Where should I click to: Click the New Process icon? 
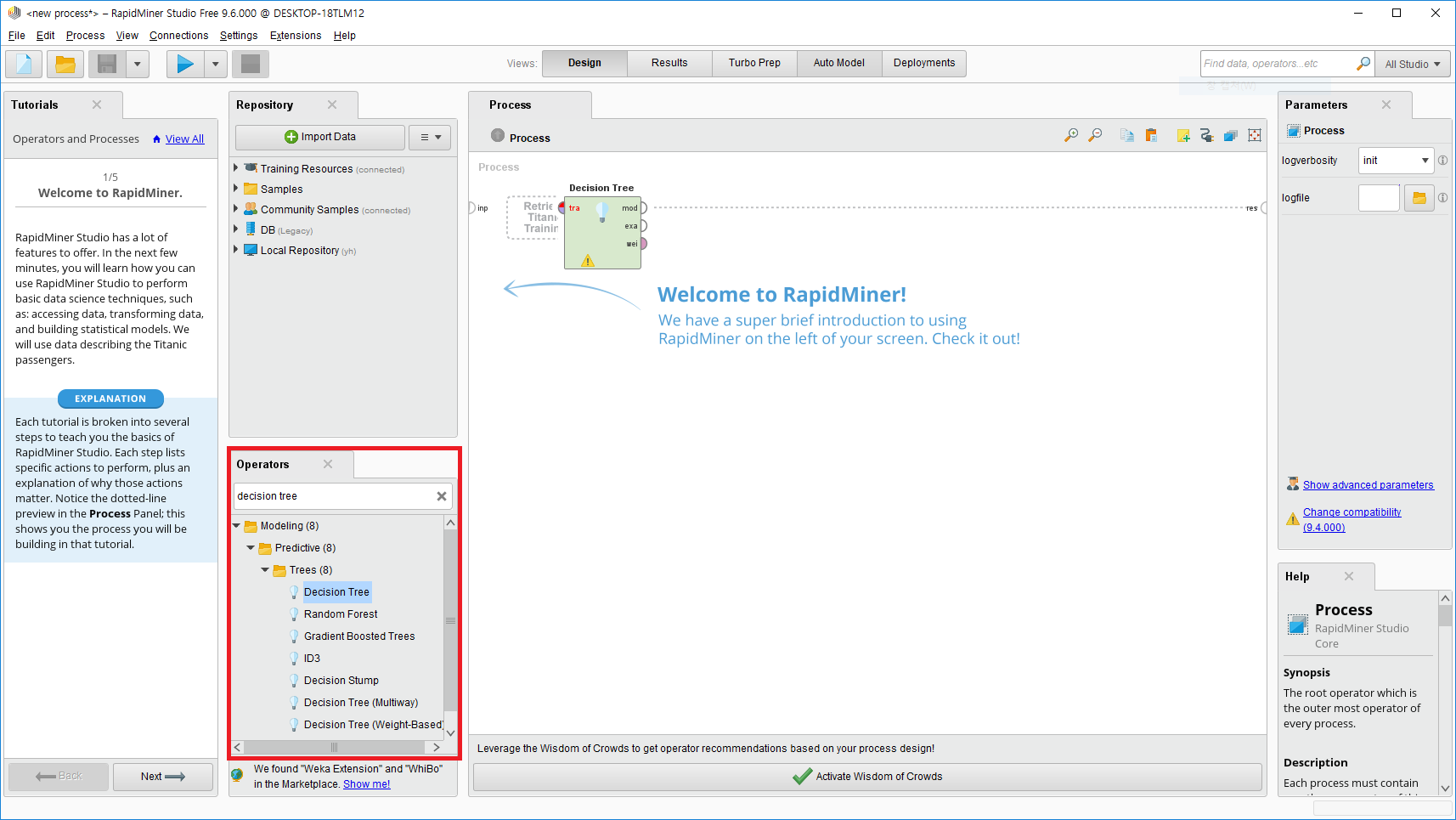(x=24, y=64)
